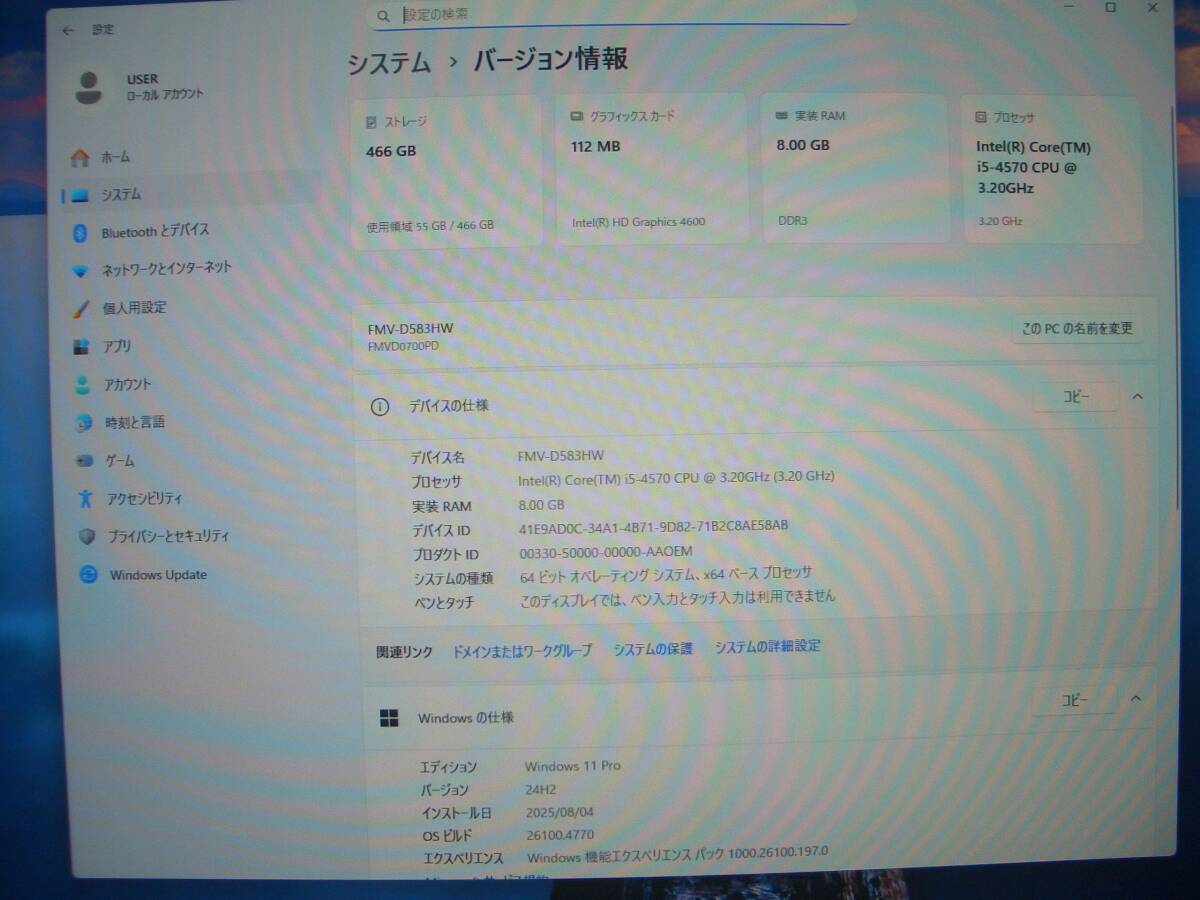The image size is (1200, 900).
Task: Go back with the arrow icon
Action: point(68,30)
